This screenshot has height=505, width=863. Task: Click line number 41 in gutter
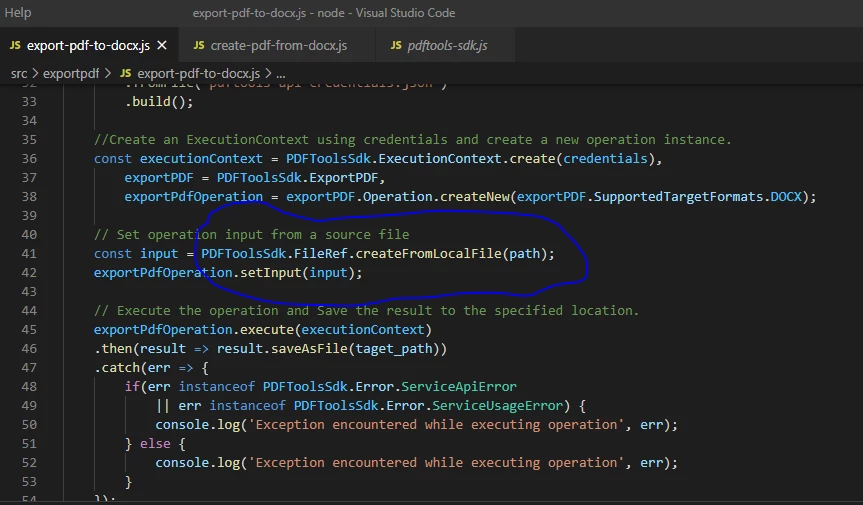[x=29, y=254]
